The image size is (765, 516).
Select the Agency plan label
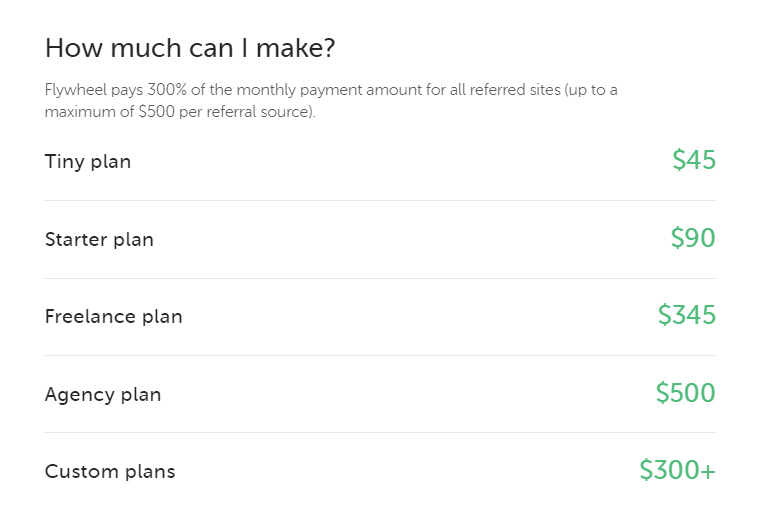pyautogui.click(x=103, y=395)
